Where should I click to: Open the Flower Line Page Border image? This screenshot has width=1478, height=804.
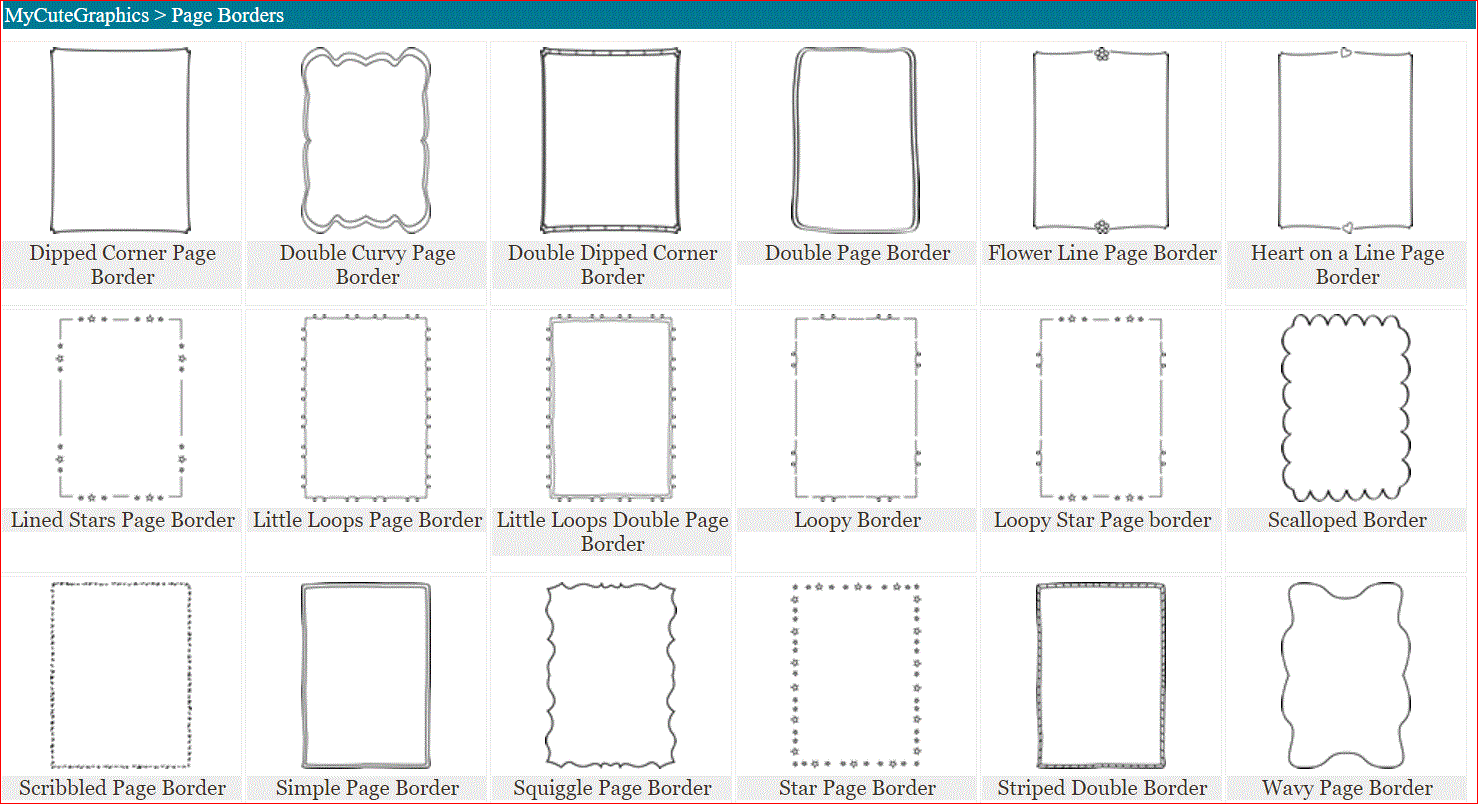click(x=1101, y=141)
